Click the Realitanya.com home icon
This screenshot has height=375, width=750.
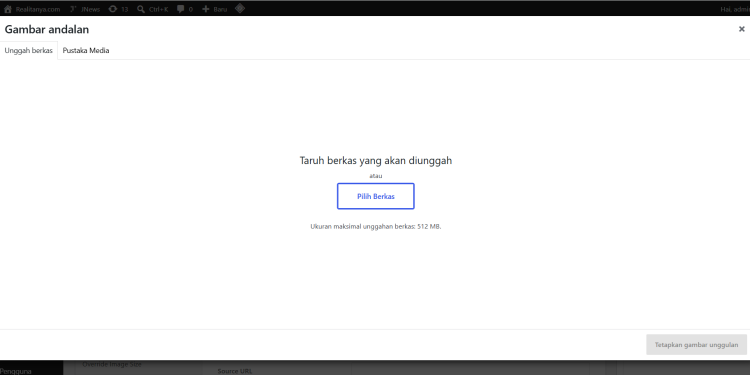(8, 9)
